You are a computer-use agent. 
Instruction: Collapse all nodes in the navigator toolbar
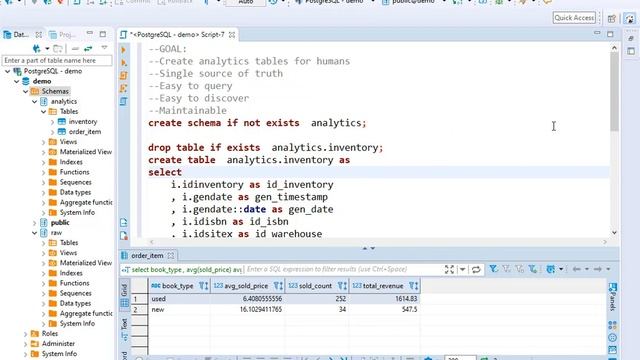coord(75,49)
